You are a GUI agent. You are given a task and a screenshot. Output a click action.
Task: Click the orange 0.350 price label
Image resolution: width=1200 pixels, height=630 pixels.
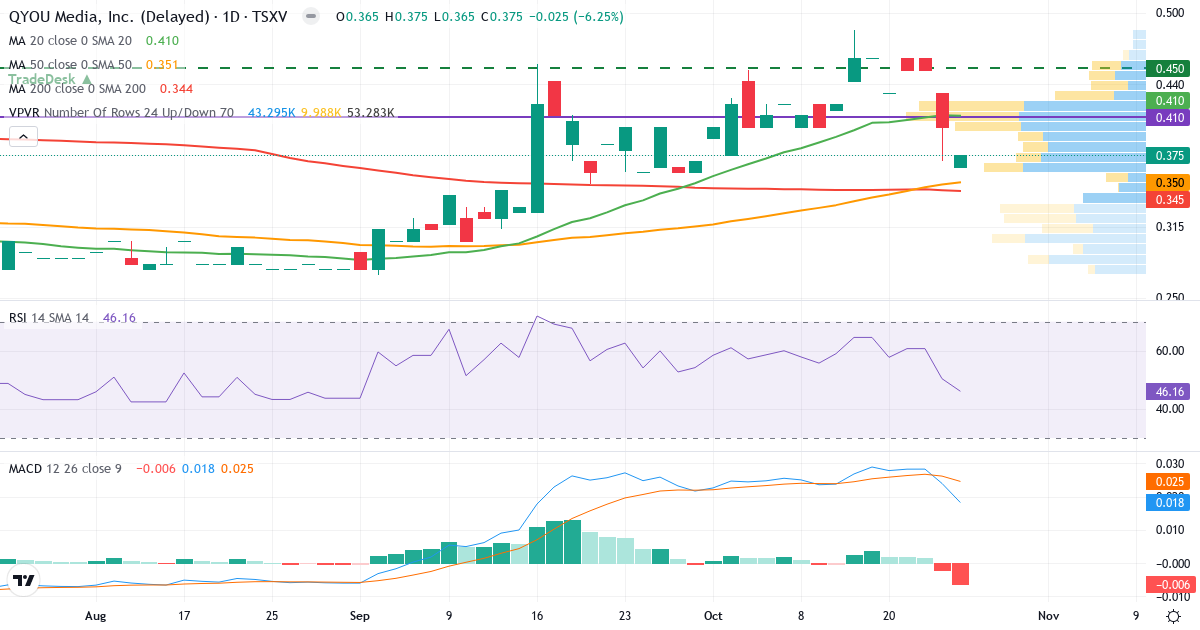point(1170,184)
